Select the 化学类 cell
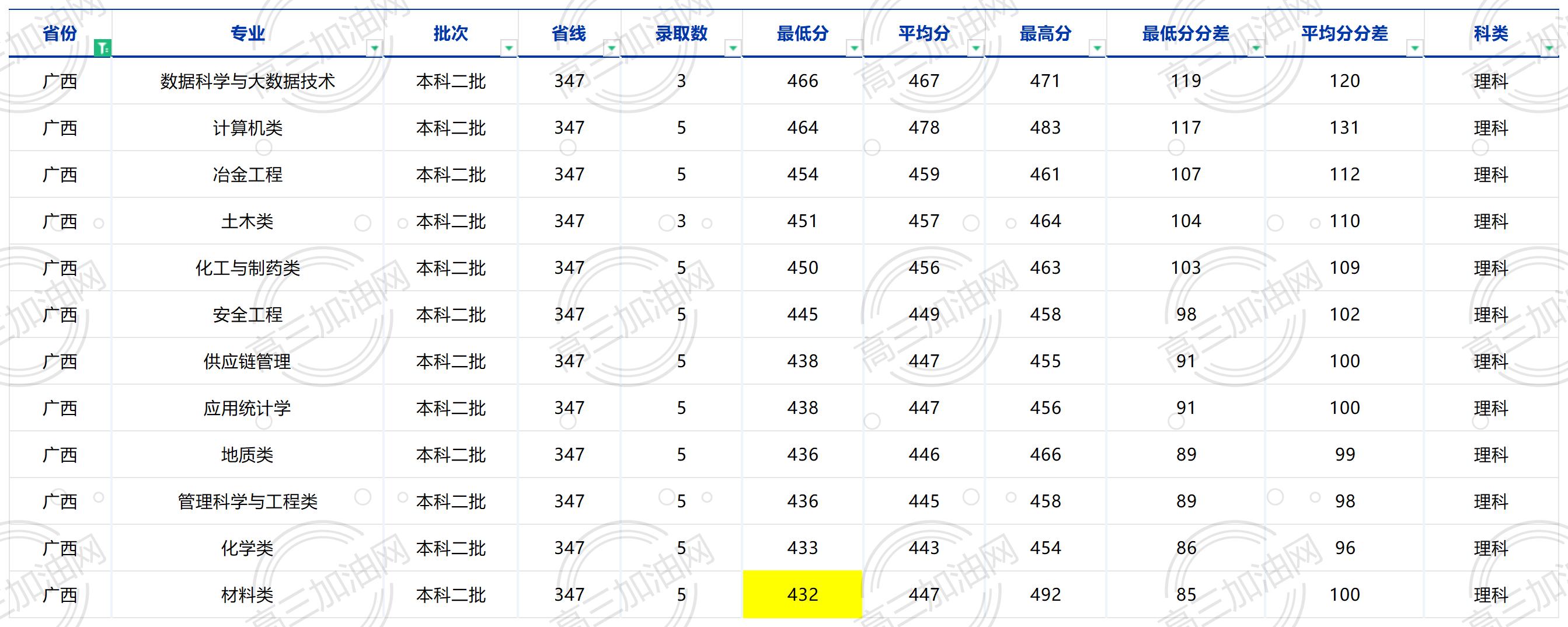Viewport: 1568px width, 627px height. pyautogui.click(x=247, y=547)
